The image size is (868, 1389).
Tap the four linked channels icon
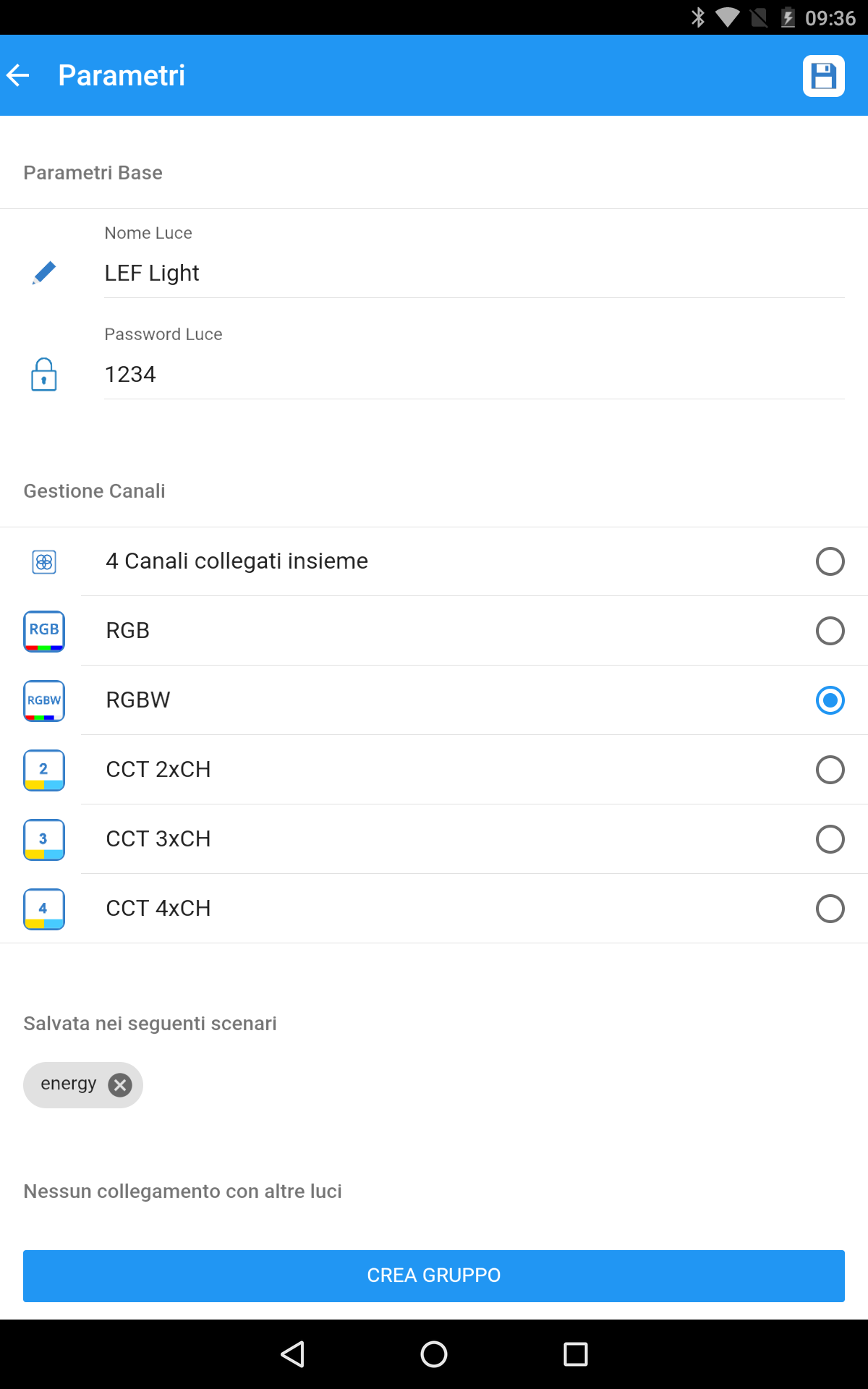(44, 561)
